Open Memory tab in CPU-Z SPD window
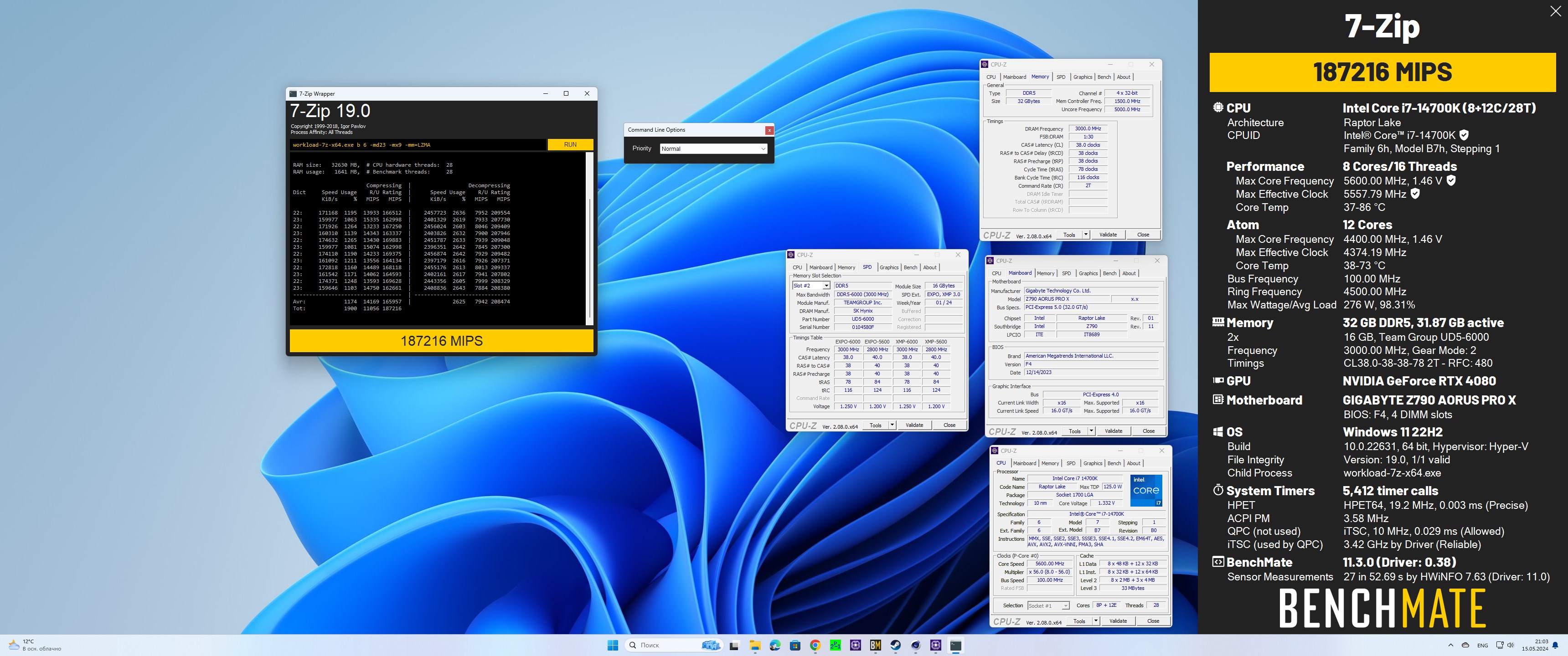The height and width of the screenshot is (656, 1568). (846, 268)
